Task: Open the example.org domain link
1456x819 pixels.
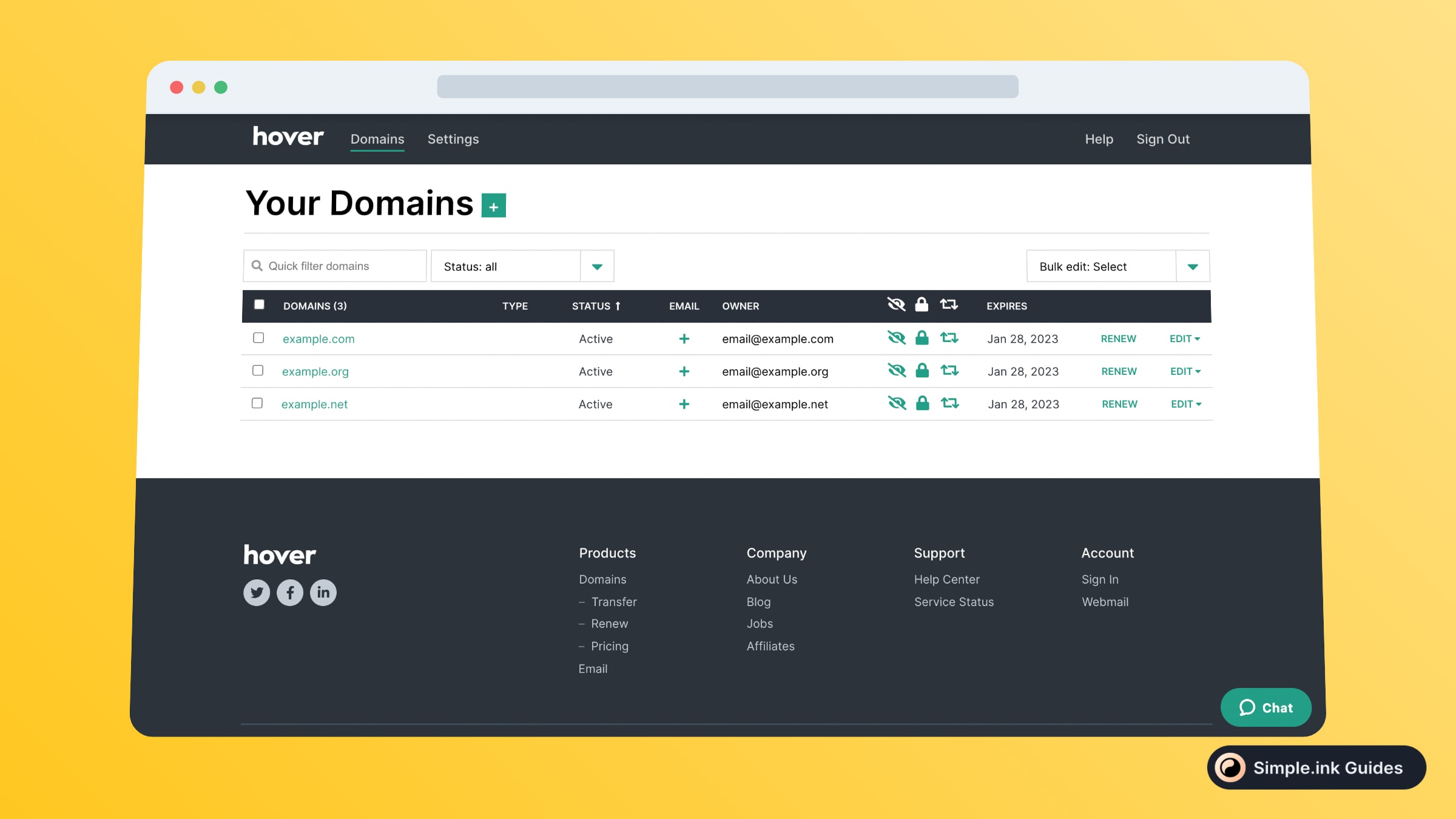Action: (x=315, y=371)
